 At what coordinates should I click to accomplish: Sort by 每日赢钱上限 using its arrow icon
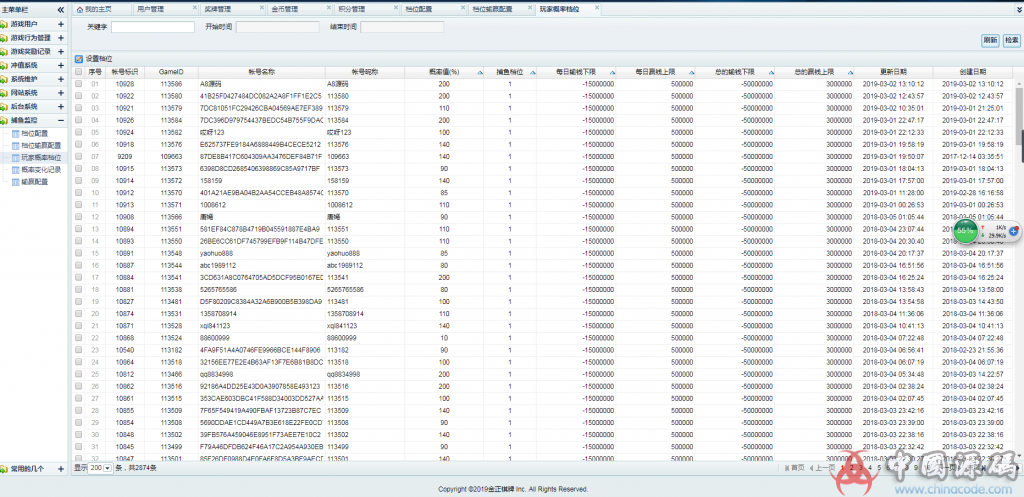click(x=691, y=72)
